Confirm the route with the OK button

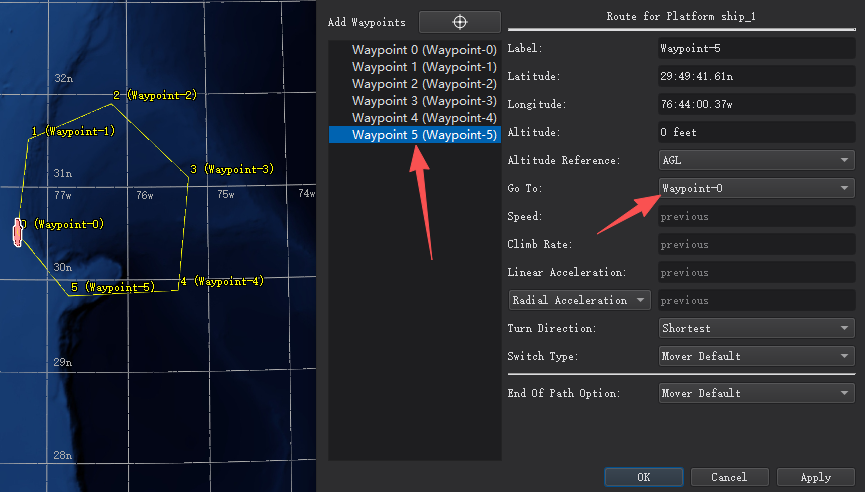tap(644, 477)
